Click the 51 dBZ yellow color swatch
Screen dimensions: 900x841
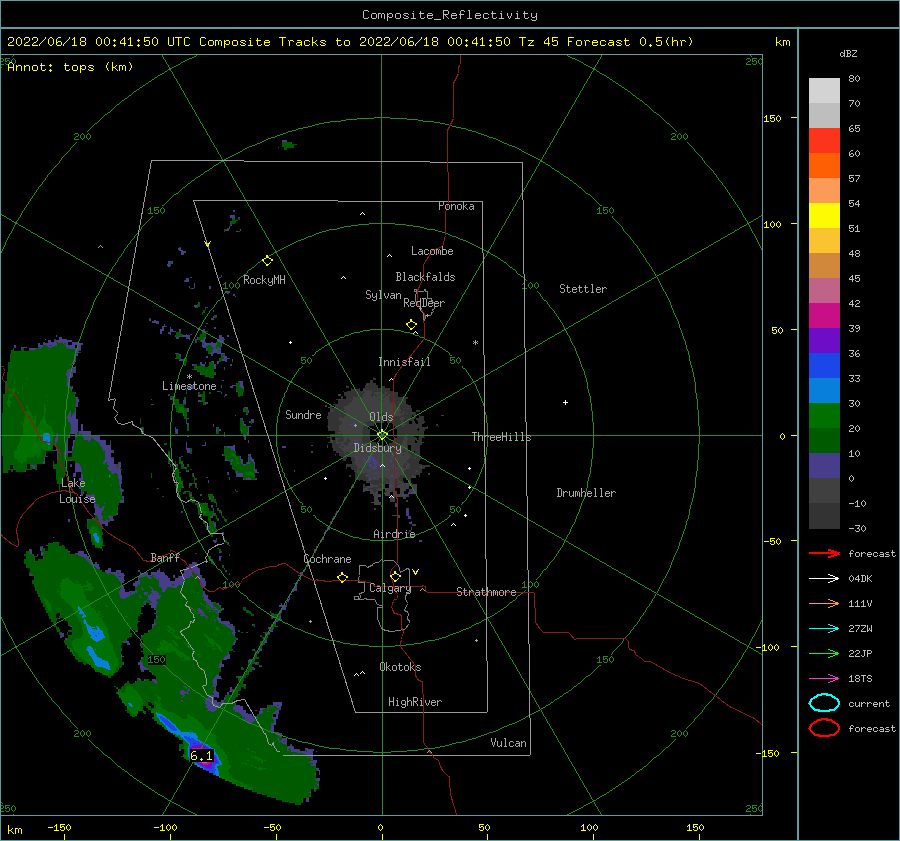tap(824, 216)
